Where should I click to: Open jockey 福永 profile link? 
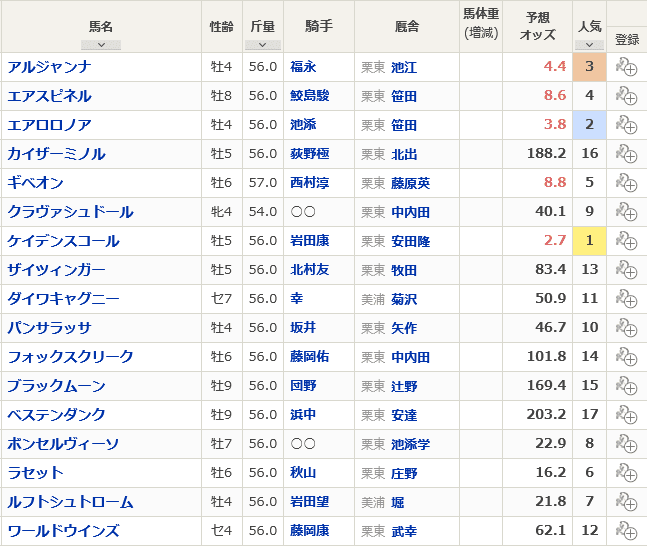click(x=303, y=67)
